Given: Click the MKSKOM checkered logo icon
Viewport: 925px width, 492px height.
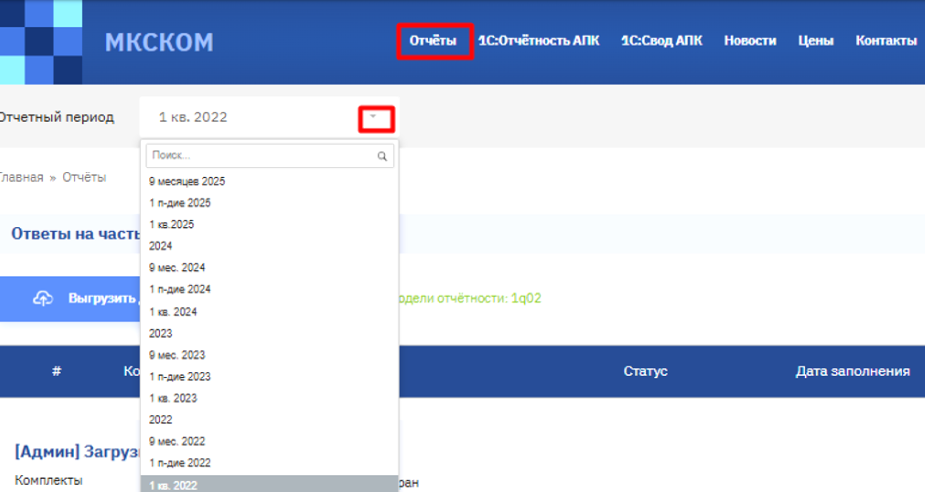Looking at the screenshot, I should (40, 42).
